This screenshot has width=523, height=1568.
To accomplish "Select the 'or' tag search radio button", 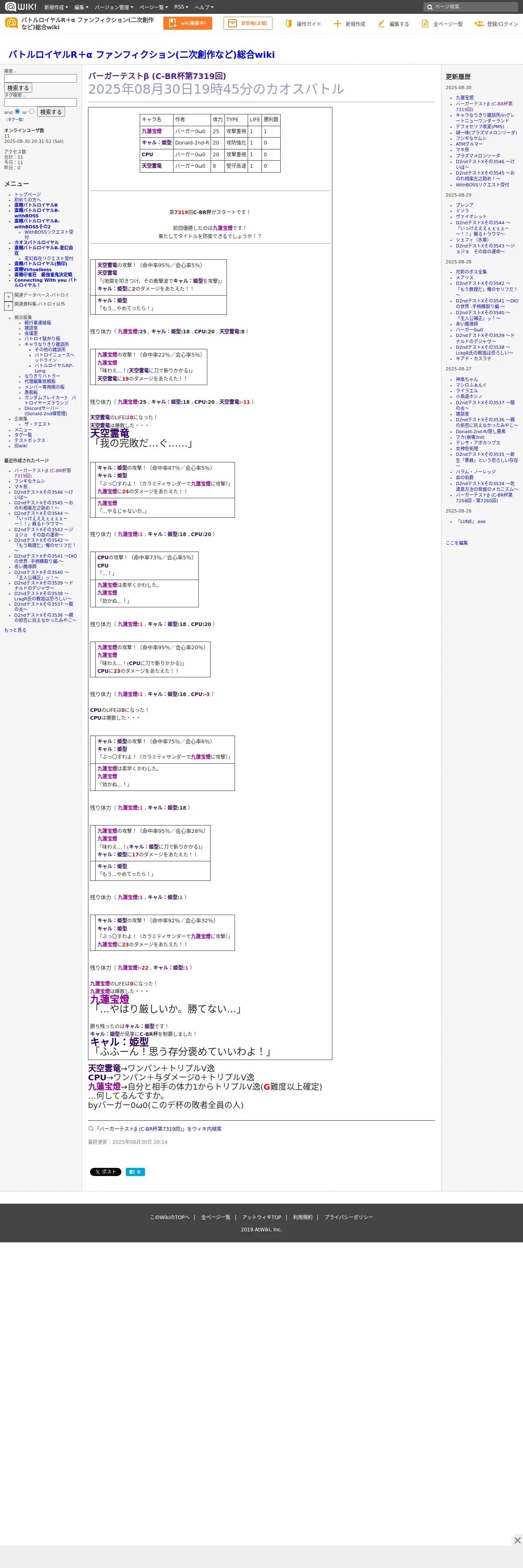I will click(32, 112).
